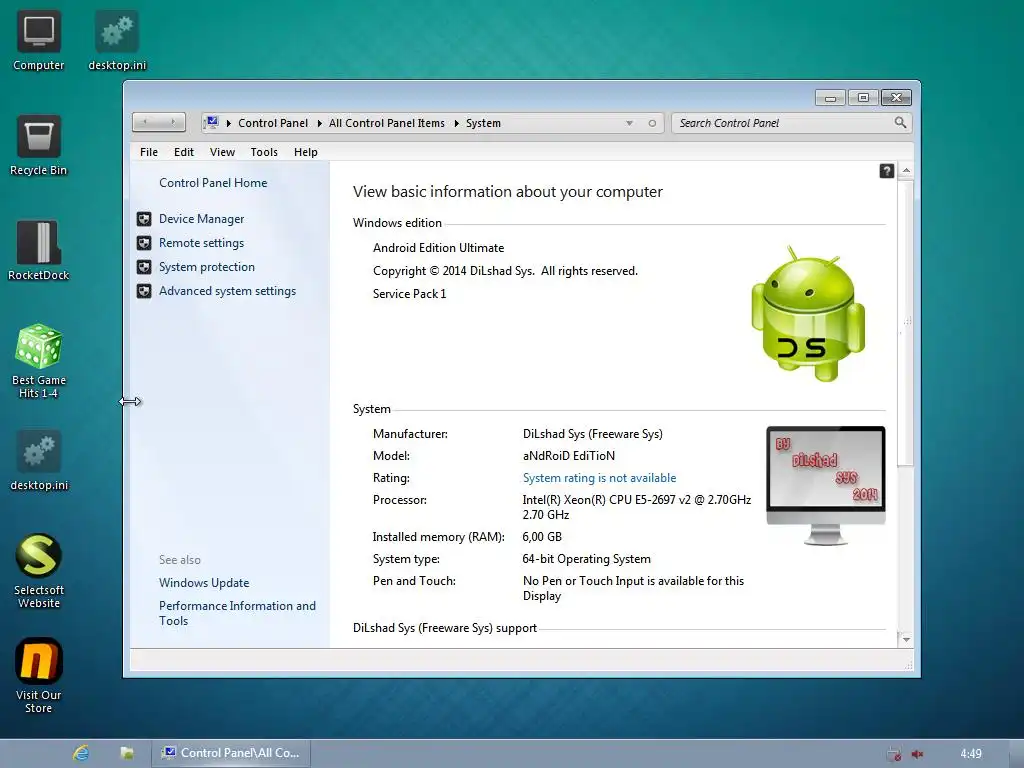This screenshot has width=1024, height=768.
Task: Click the scrollbar up arrow
Action: click(x=906, y=170)
